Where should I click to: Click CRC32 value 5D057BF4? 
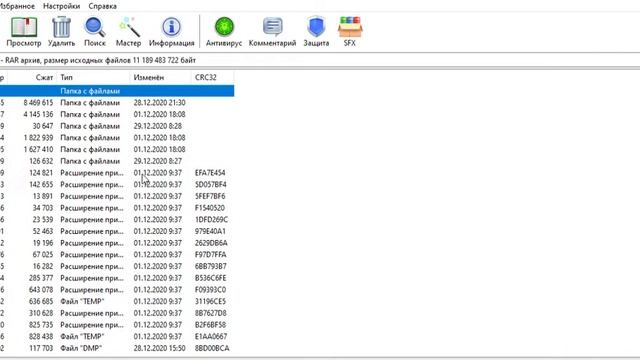click(211, 184)
